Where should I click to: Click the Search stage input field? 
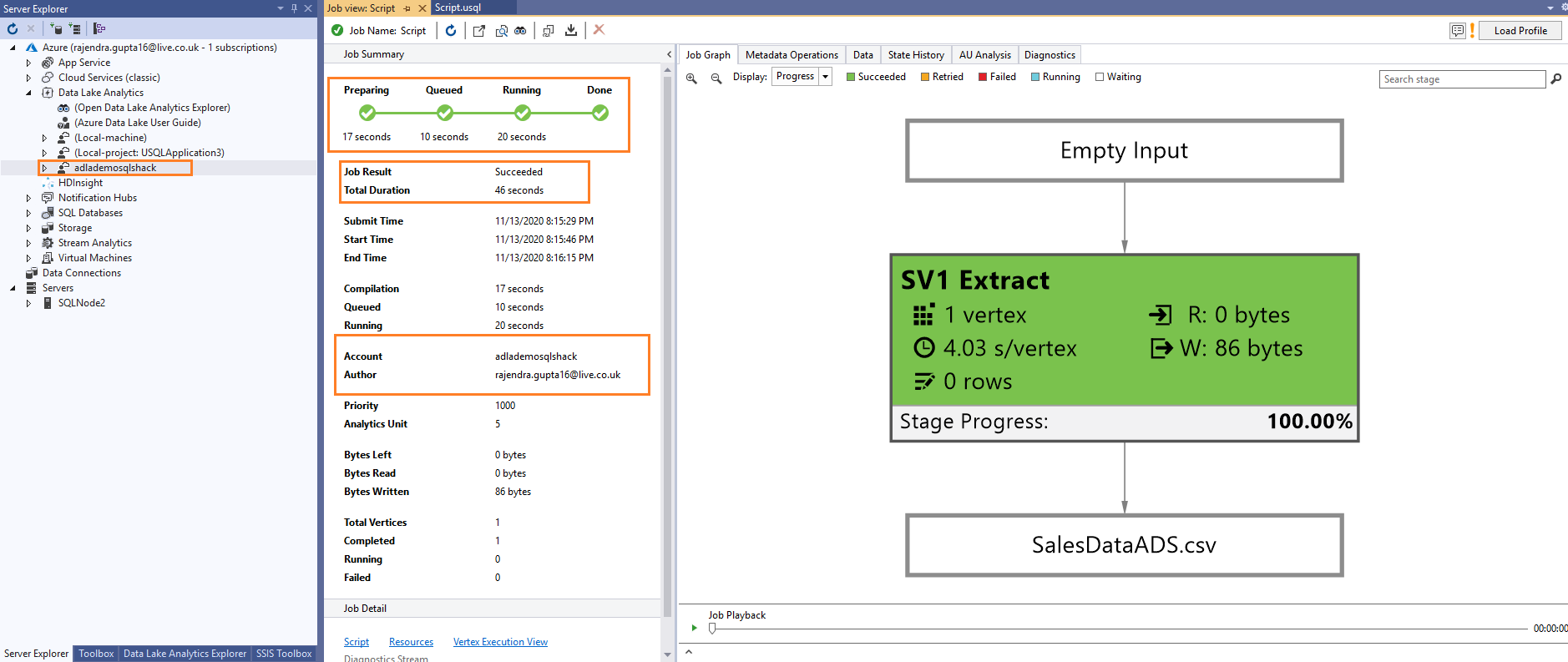point(1462,79)
